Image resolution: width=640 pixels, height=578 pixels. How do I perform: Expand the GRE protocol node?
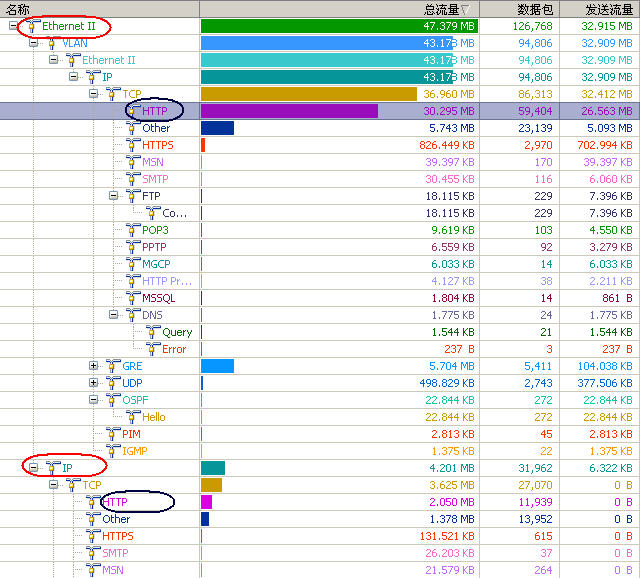pyautogui.click(x=94, y=366)
